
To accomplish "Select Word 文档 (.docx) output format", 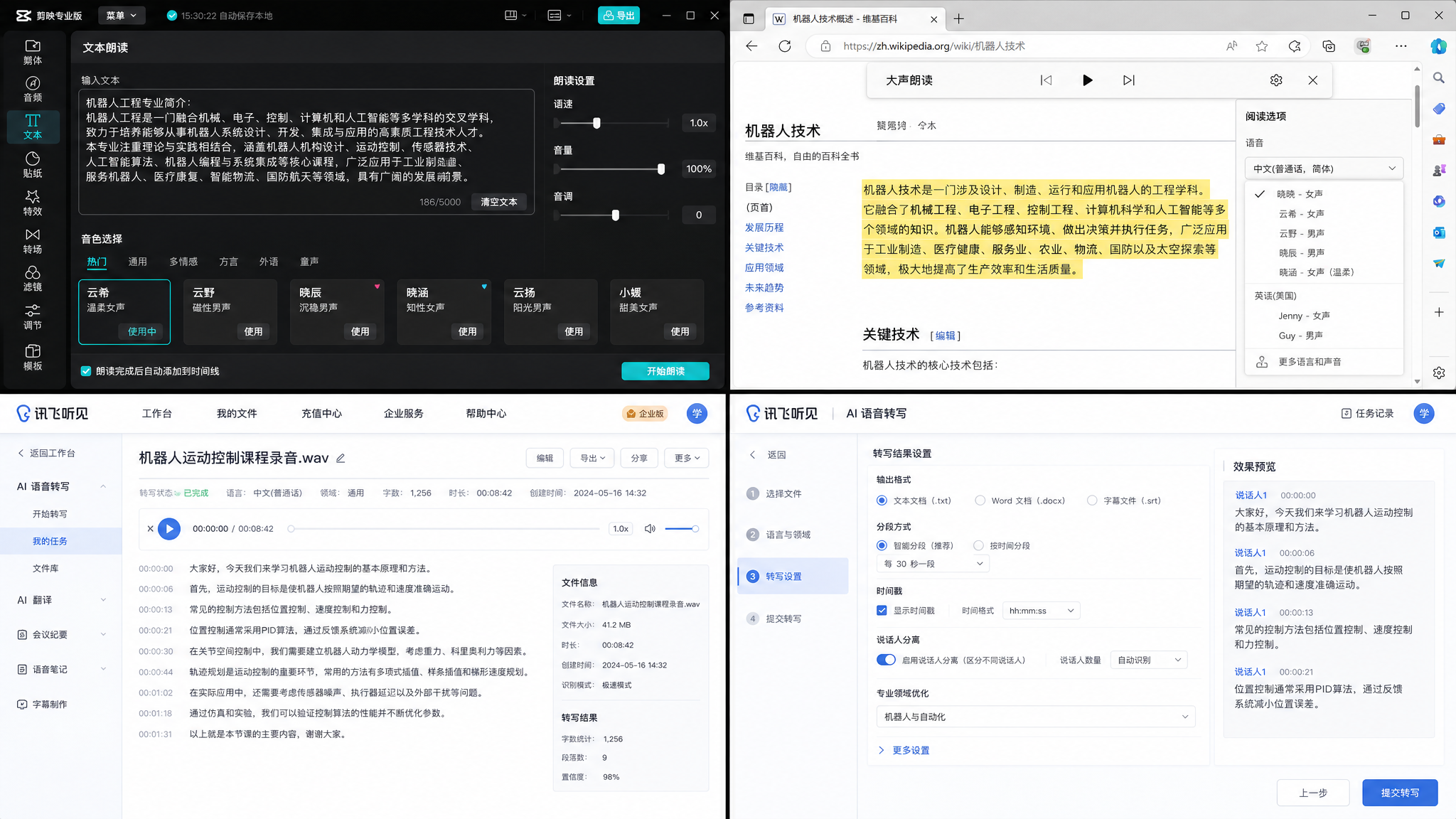I will pos(980,500).
